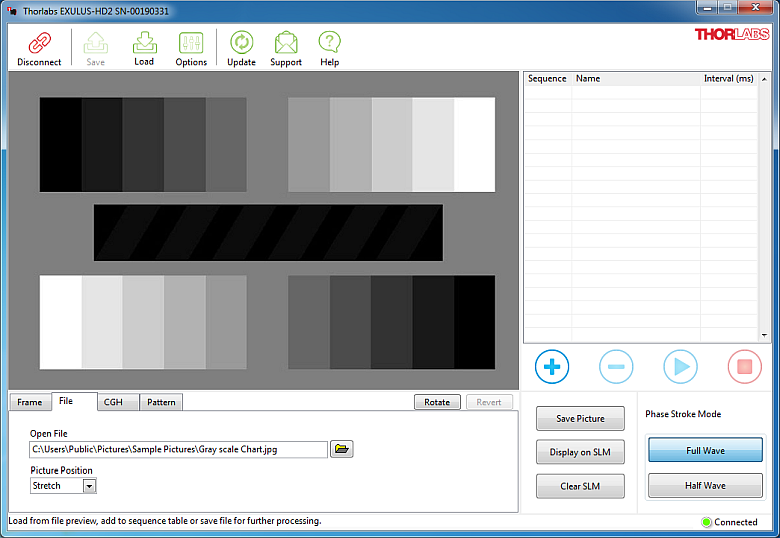Switch to the File tab
Viewport: 780px width, 538px height.
74,401
